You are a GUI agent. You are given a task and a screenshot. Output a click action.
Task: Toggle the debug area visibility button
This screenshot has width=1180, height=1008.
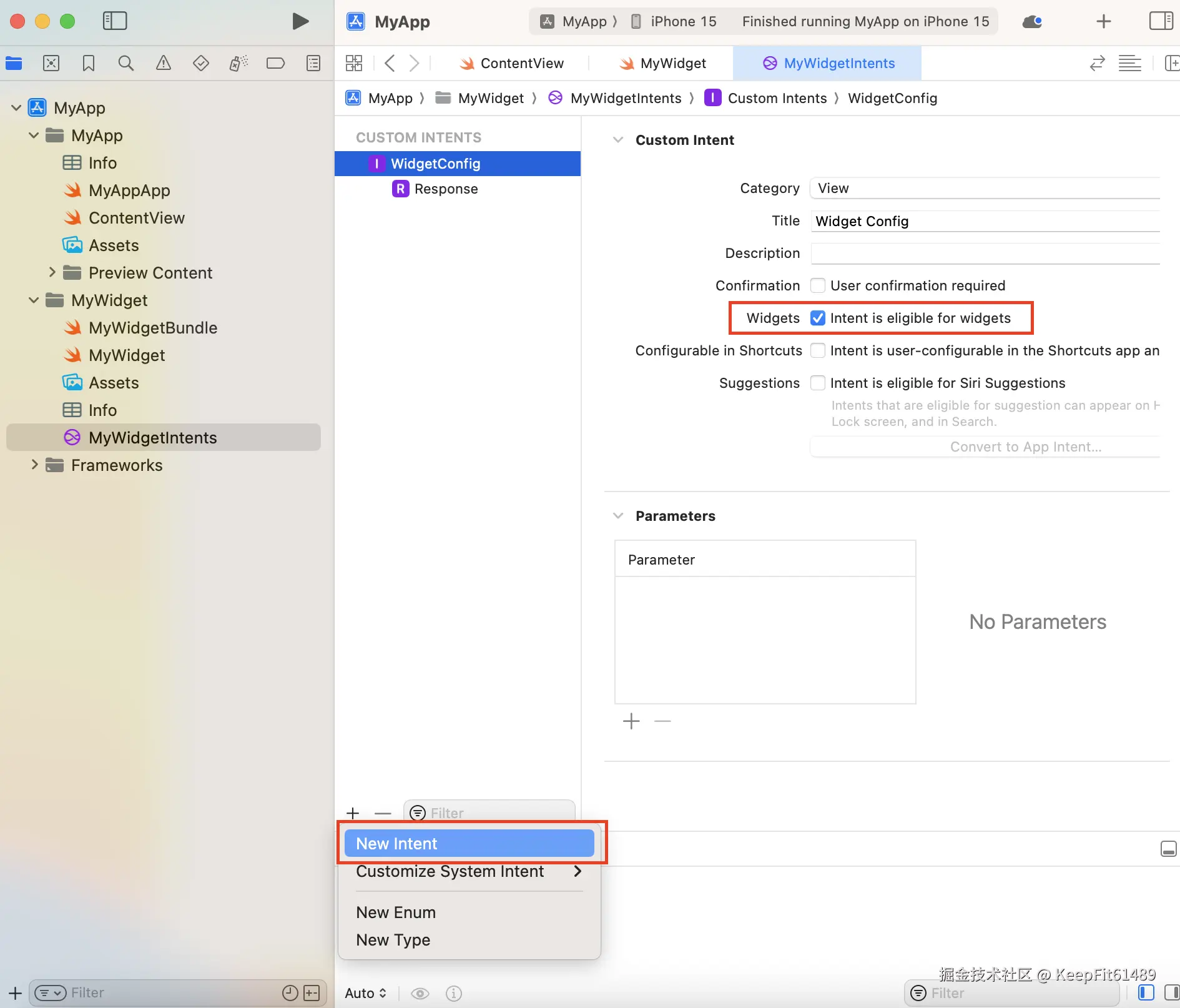click(x=1169, y=849)
